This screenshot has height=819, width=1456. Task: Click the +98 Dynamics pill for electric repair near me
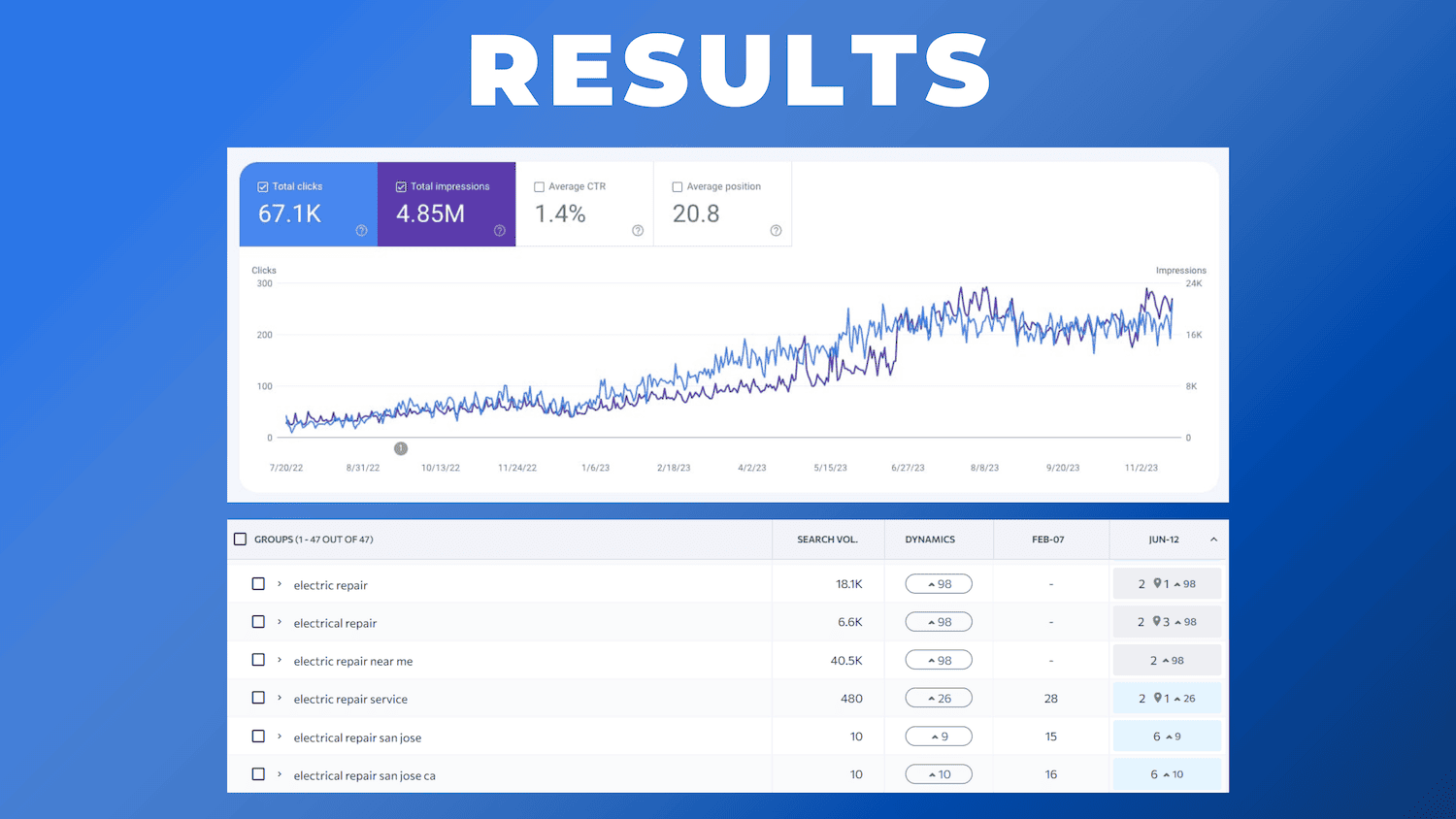[938, 659]
